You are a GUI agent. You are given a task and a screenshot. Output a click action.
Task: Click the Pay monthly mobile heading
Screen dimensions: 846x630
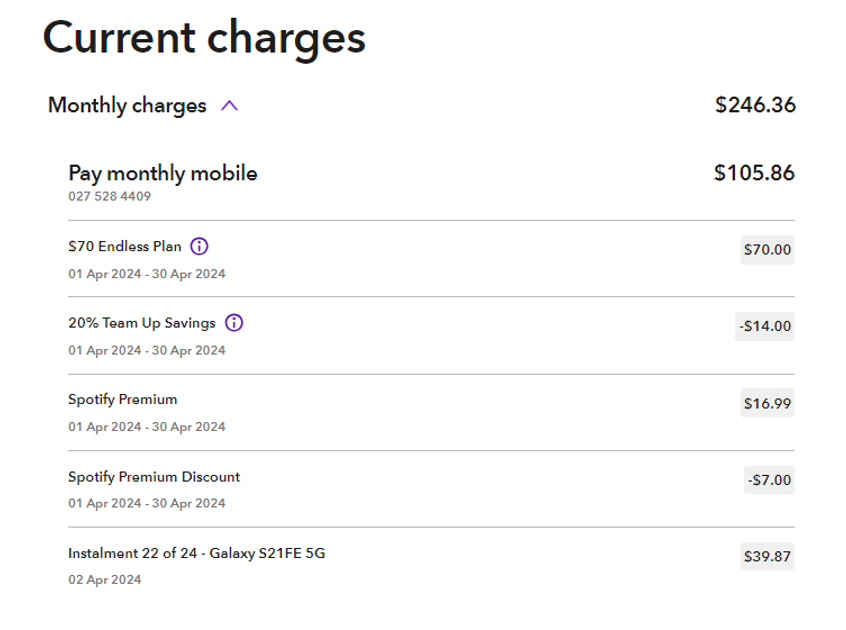(x=163, y=174)
